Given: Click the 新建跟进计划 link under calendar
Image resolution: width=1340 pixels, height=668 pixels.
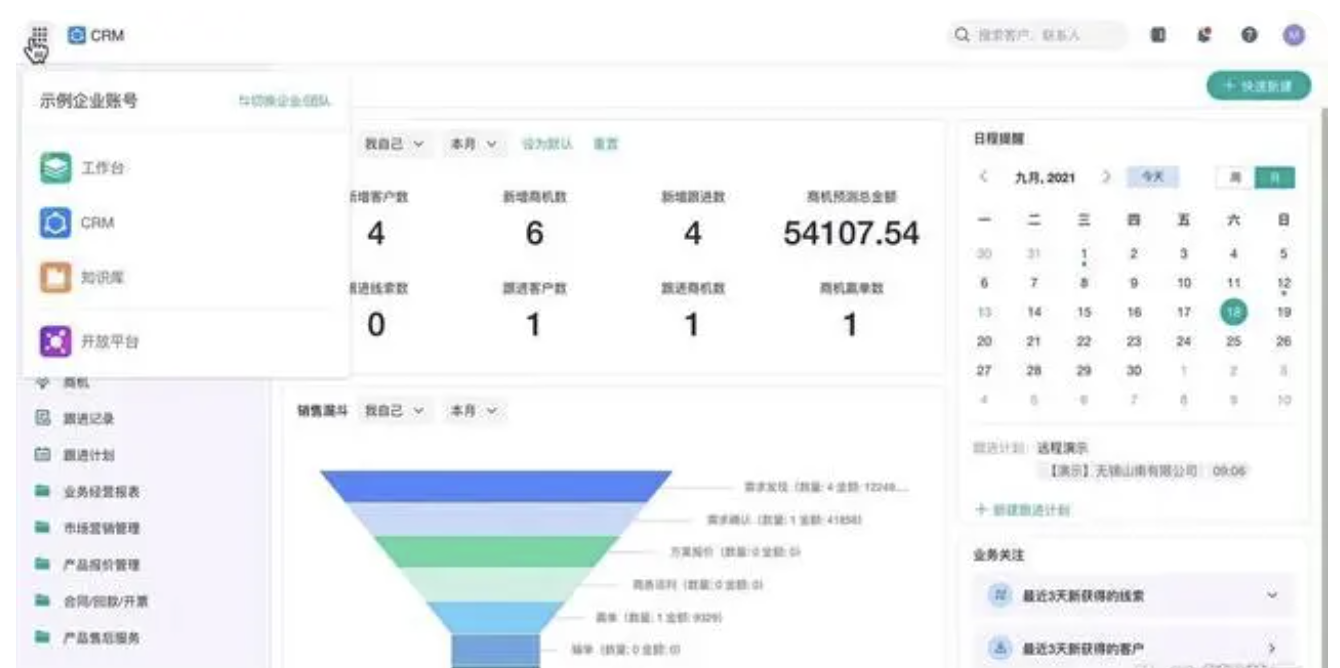Looking at the screenshot, I should (x=1021, y=510).
